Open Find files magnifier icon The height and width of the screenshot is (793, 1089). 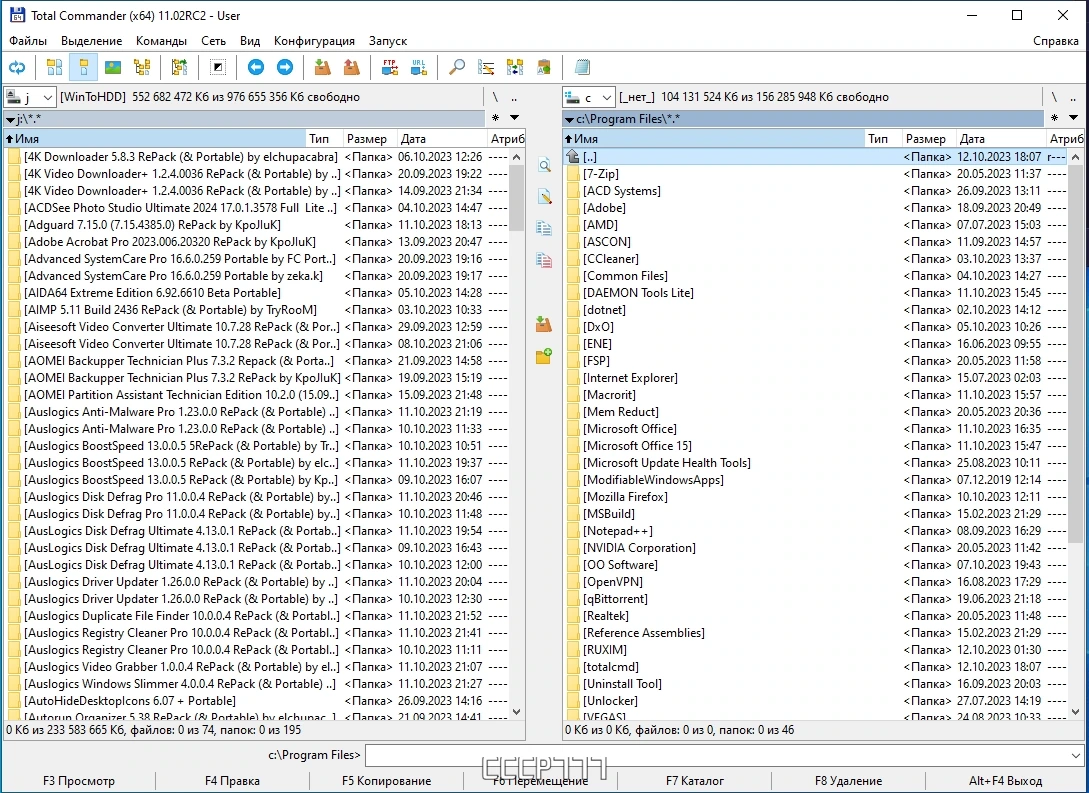[456, 67]
